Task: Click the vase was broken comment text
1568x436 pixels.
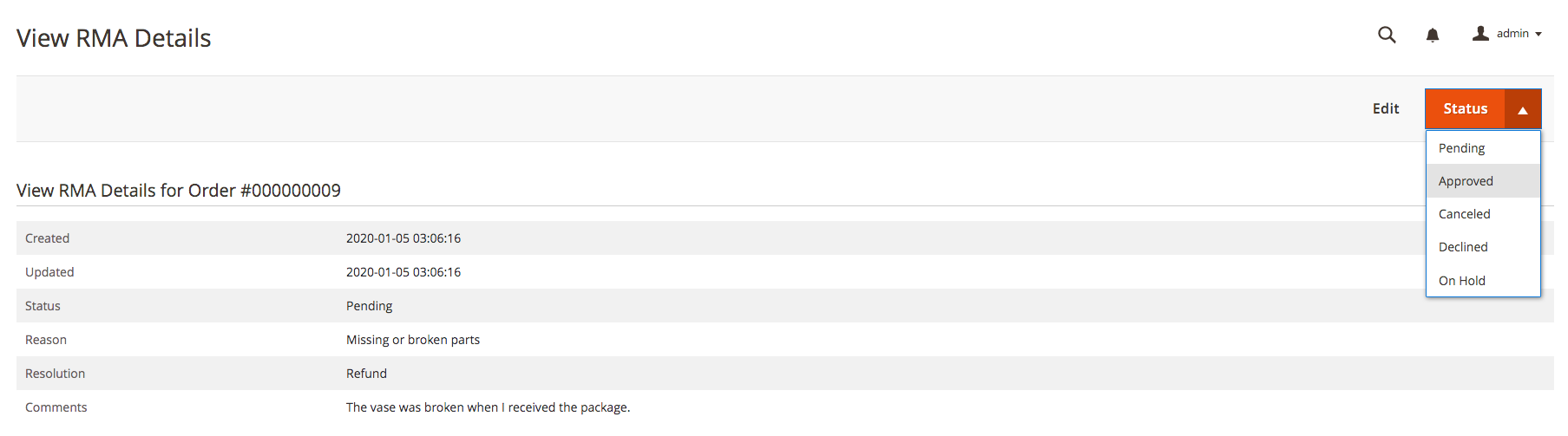Action: click(488, 407)
